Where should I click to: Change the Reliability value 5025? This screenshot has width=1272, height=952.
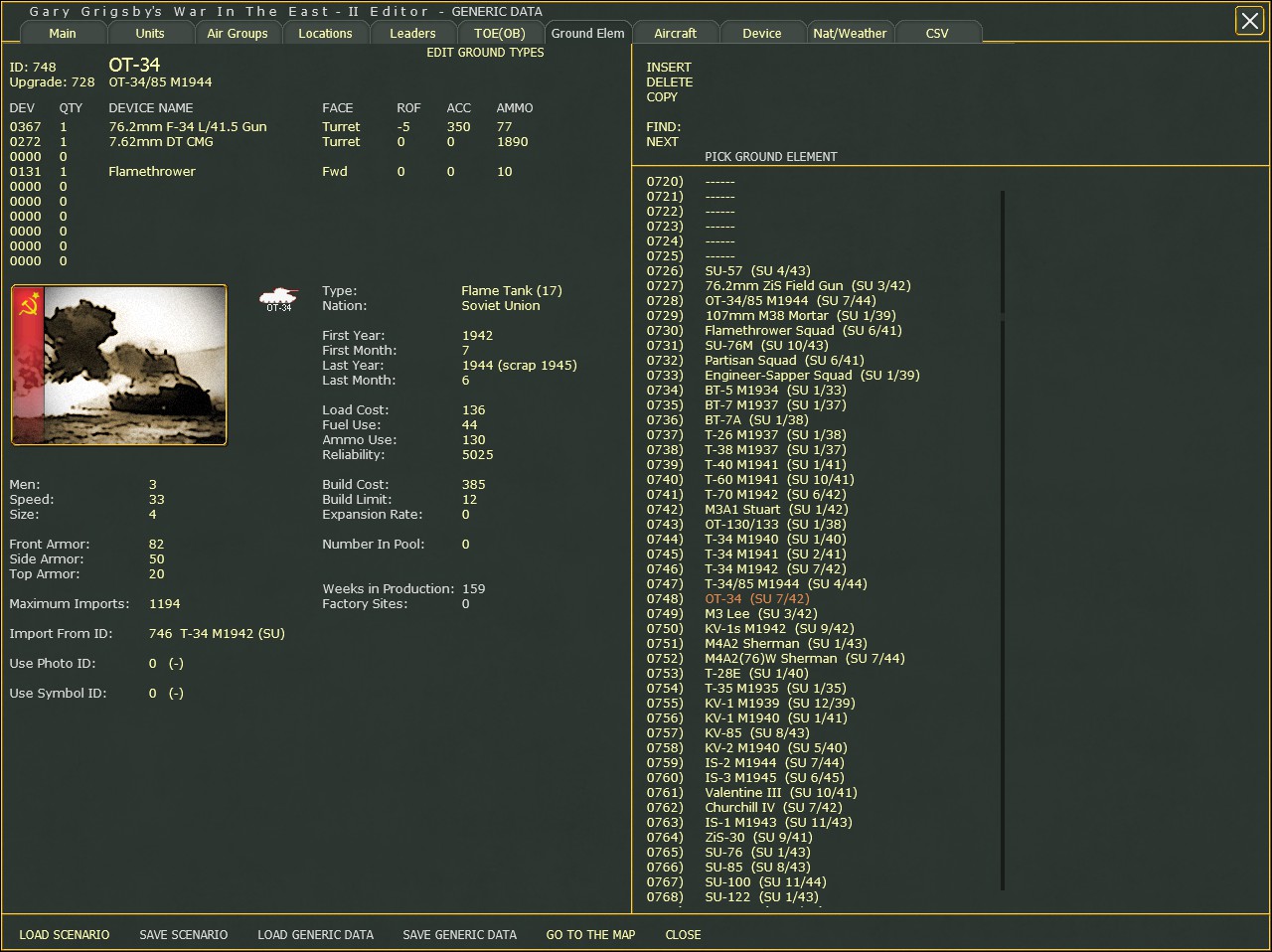tap(477, 455)
